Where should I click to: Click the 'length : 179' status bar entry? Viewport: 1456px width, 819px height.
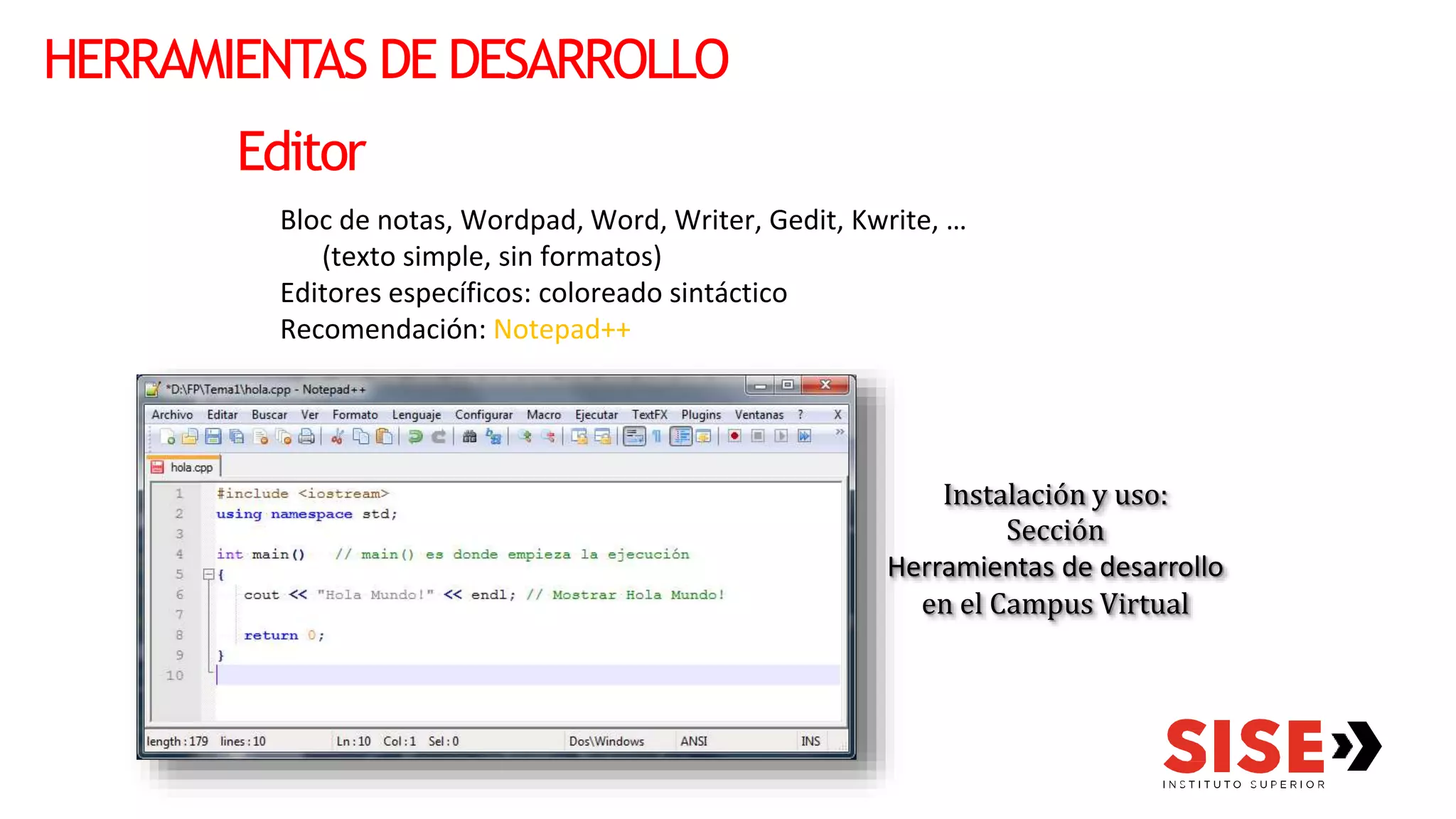(x=177, y=742)
